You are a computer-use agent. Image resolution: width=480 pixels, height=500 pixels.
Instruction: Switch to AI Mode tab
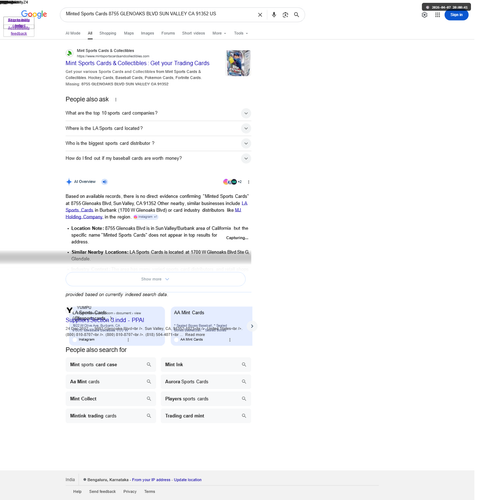pos(73,33)
